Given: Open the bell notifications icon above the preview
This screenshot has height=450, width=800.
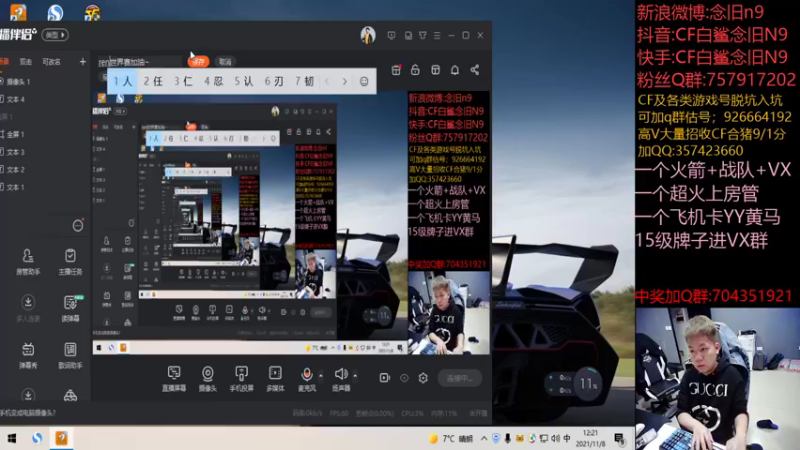Looking at the screenshot, I should pos(455,70).
